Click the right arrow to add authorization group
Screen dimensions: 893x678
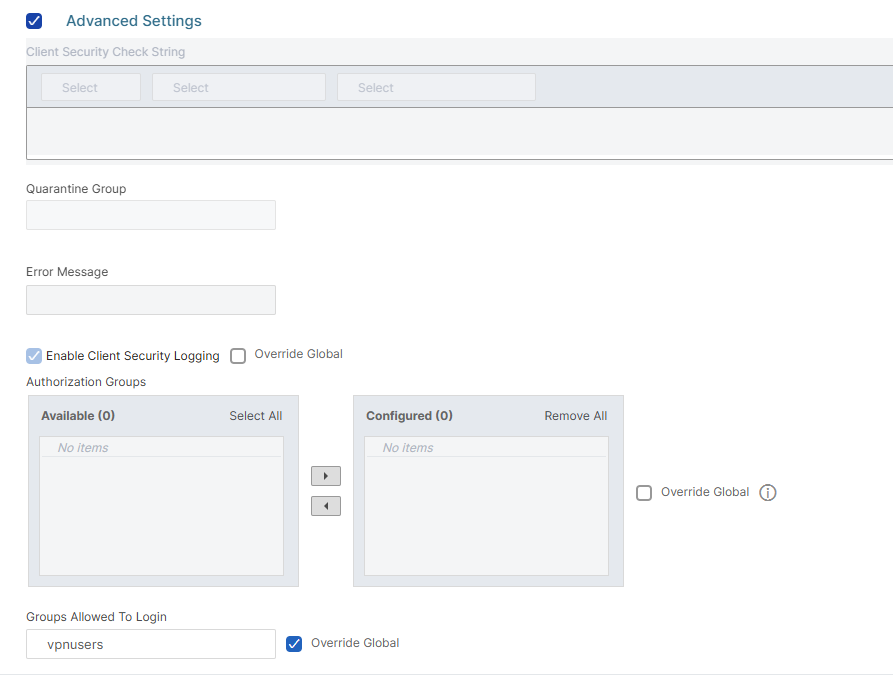325,476
